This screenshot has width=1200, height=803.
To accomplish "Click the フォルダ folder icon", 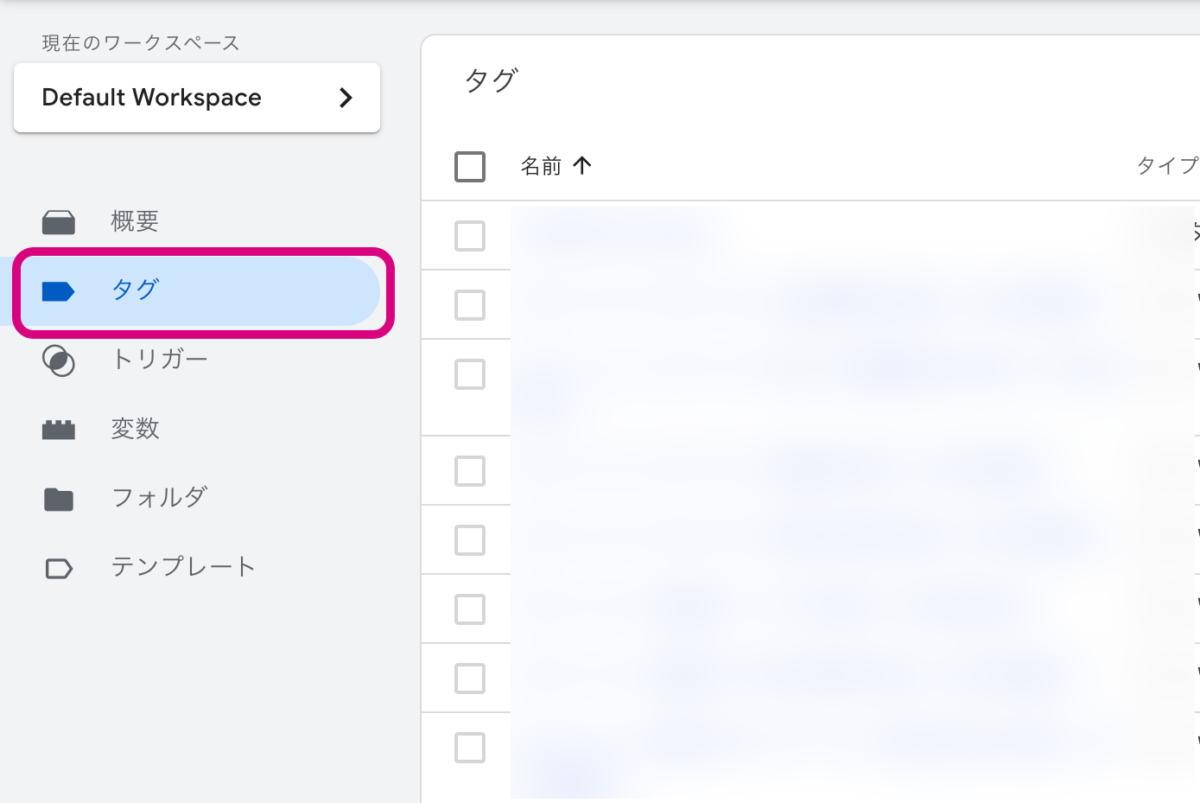I will click(x=59, y=499).
